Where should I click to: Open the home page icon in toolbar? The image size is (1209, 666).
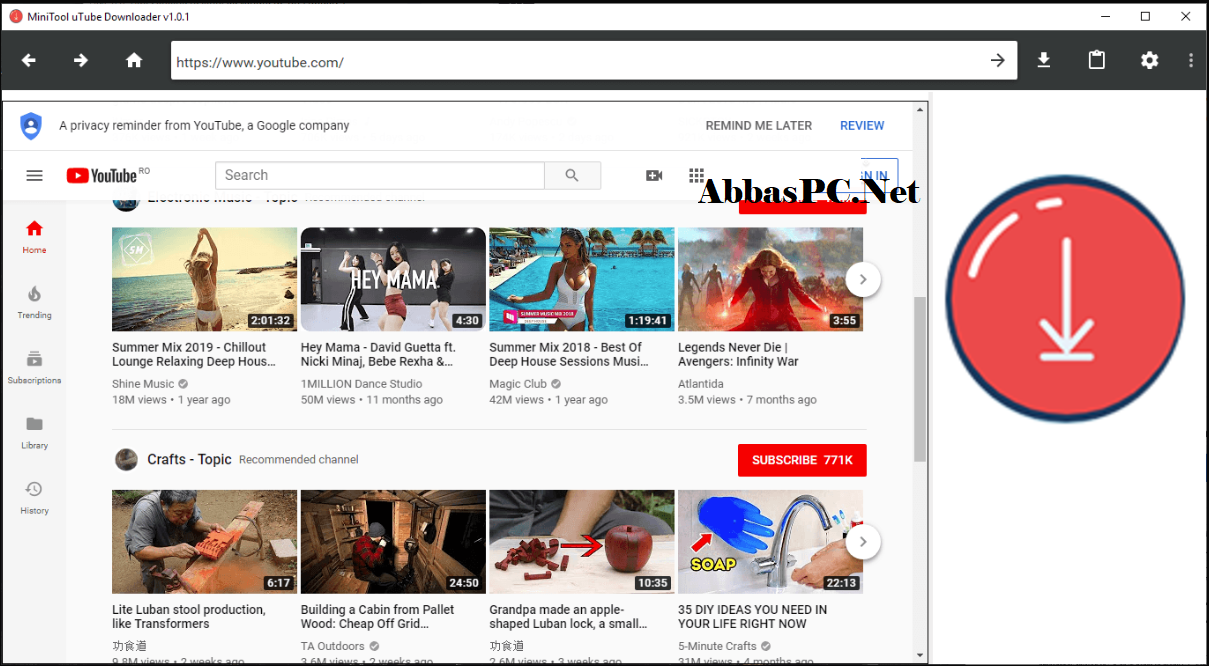pos(134,61)
